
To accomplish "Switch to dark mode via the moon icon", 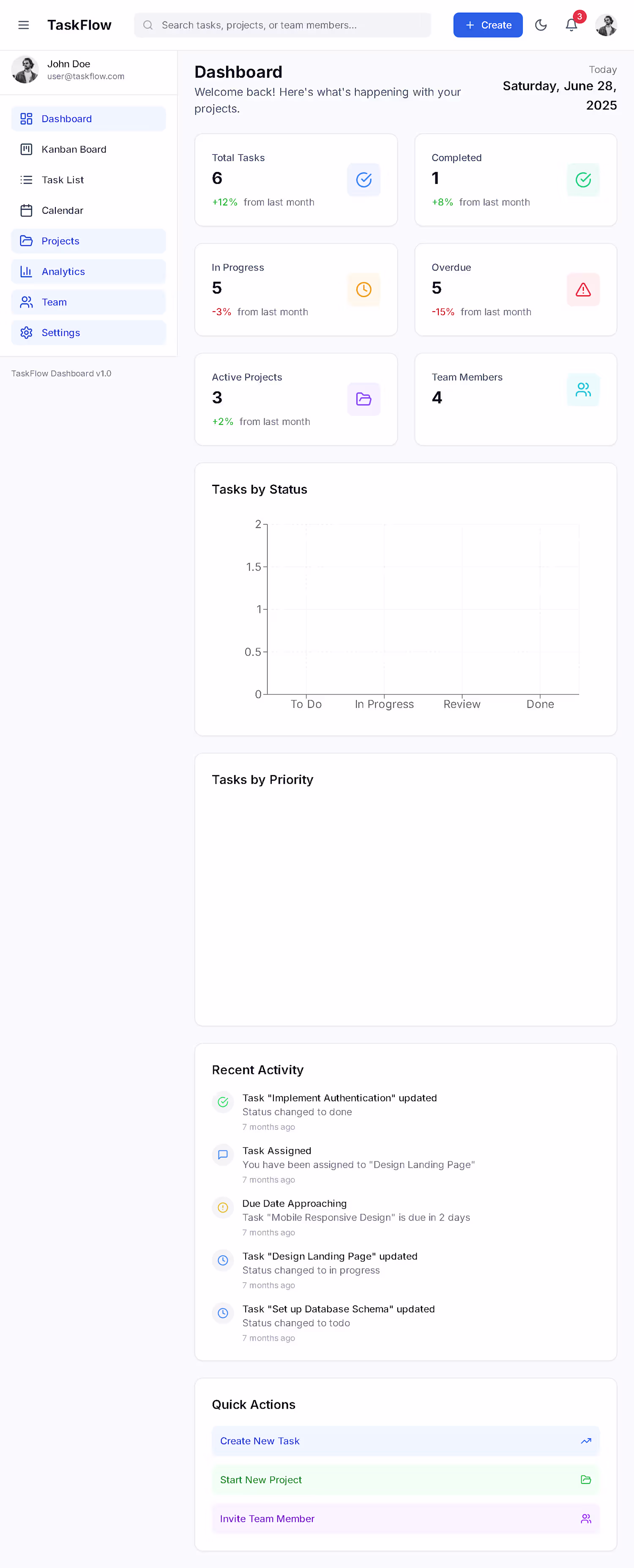I will (x=540, y=25).
